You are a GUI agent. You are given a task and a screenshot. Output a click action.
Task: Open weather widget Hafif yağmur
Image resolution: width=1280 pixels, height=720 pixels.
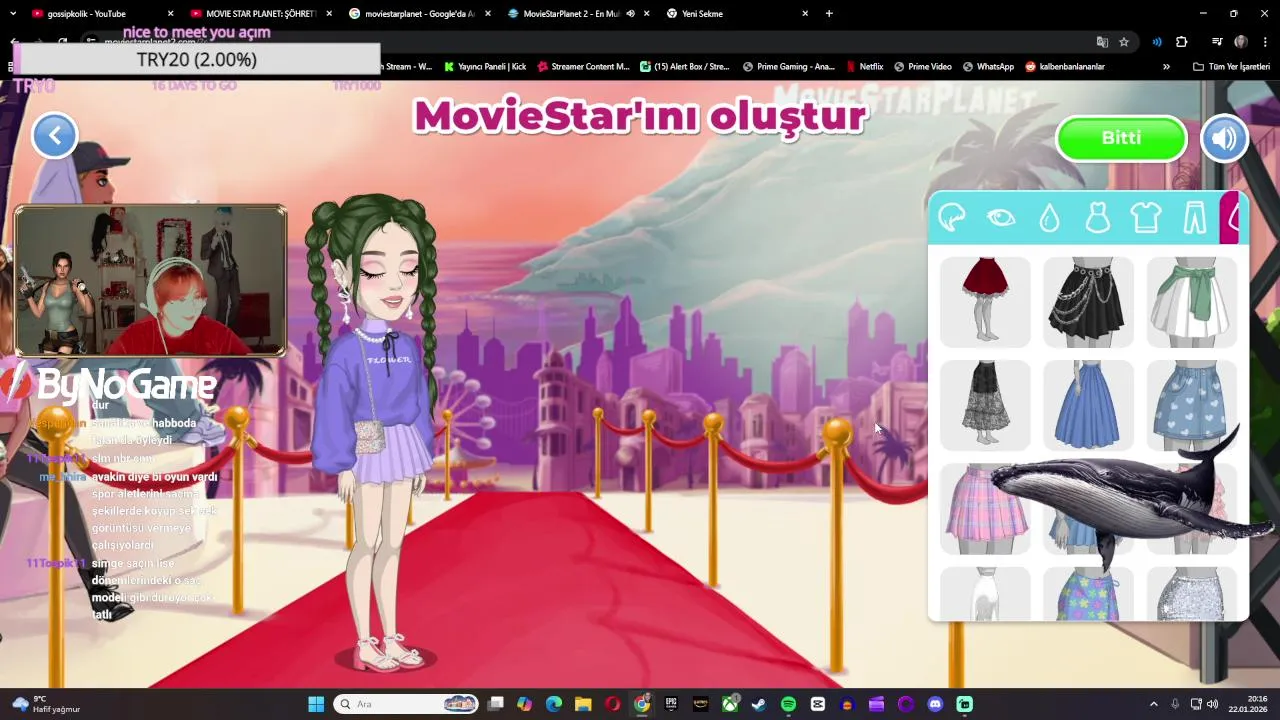point(45,704)
